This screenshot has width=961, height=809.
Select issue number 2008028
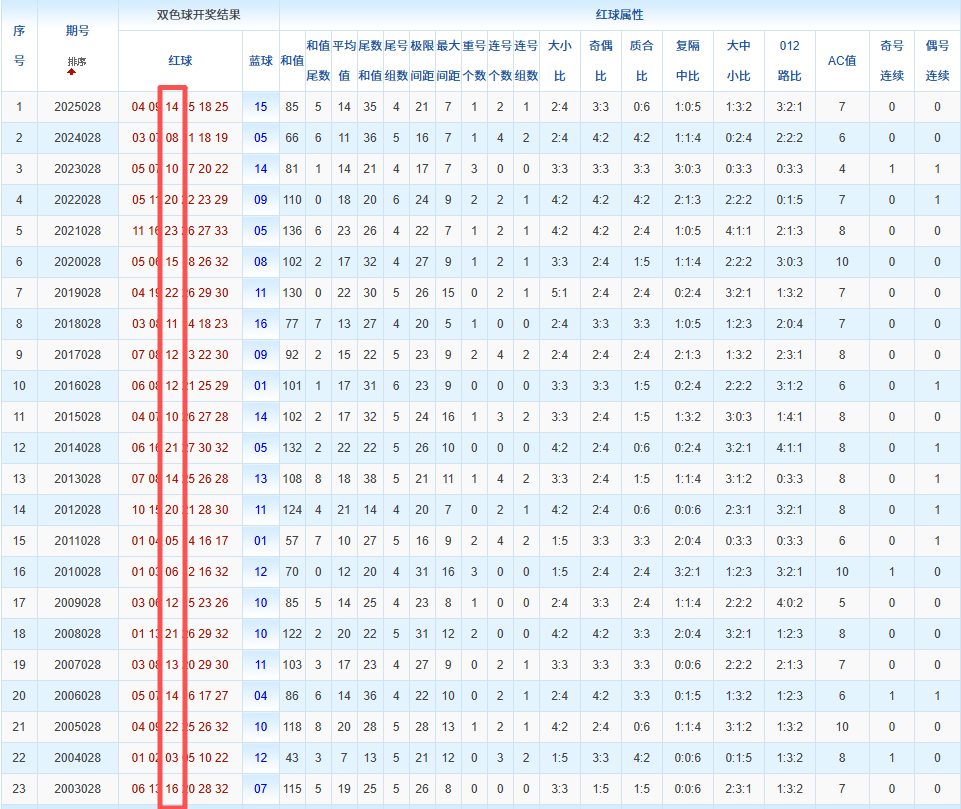(77, 634)
